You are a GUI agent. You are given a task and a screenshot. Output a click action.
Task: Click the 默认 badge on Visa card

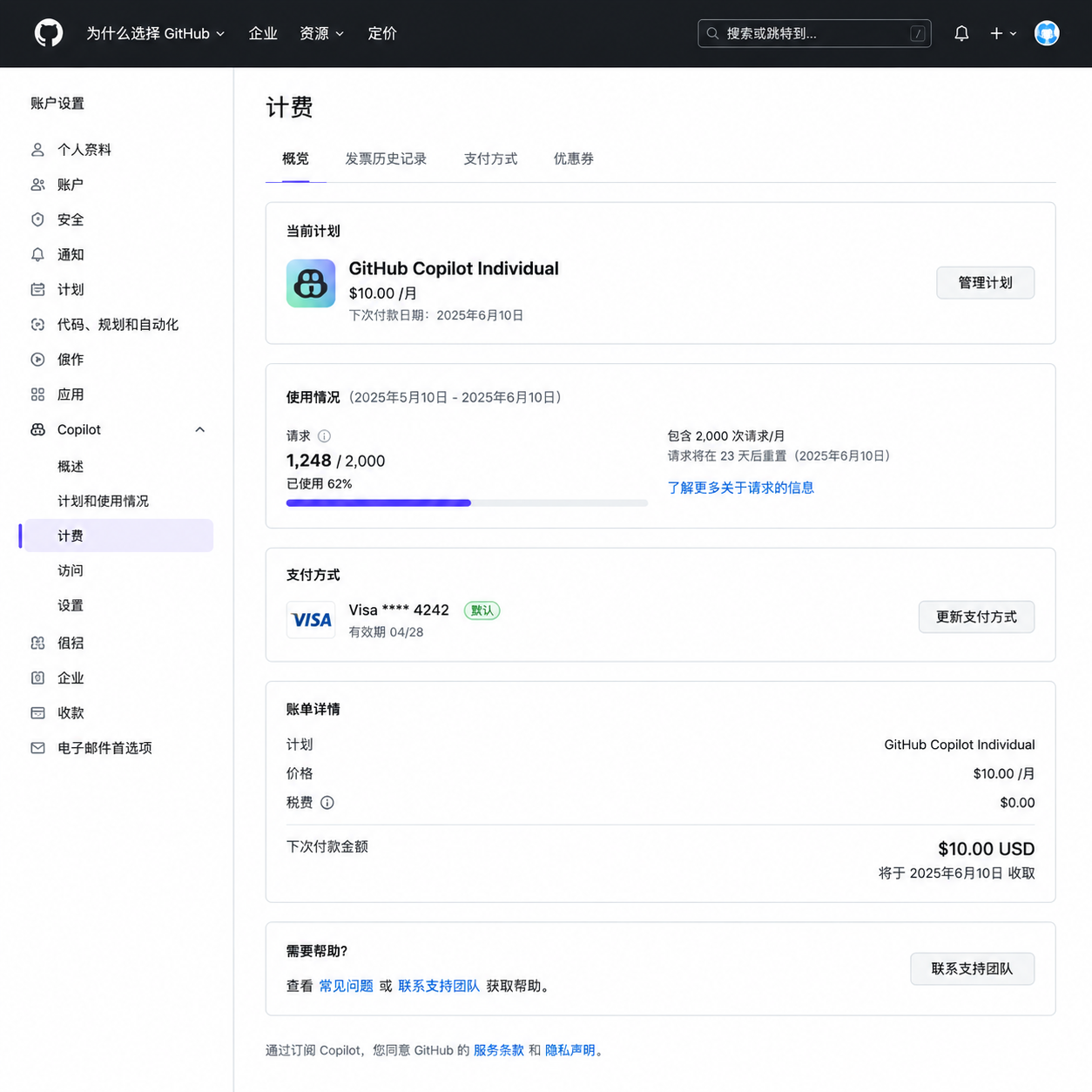point(482,610)
